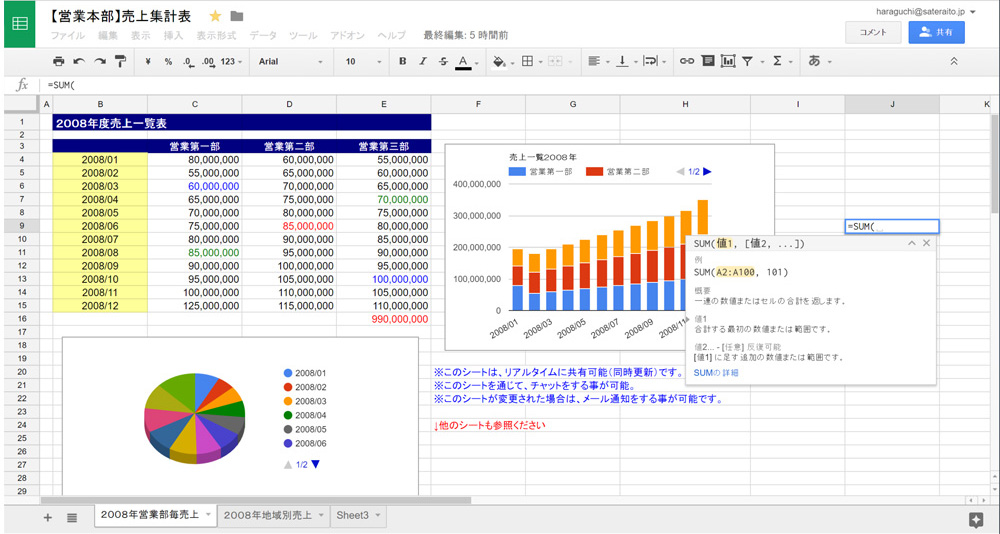The image size is (1000, 534).
Task: Close the SUM function help popup
Action: [x=926, y=243]
